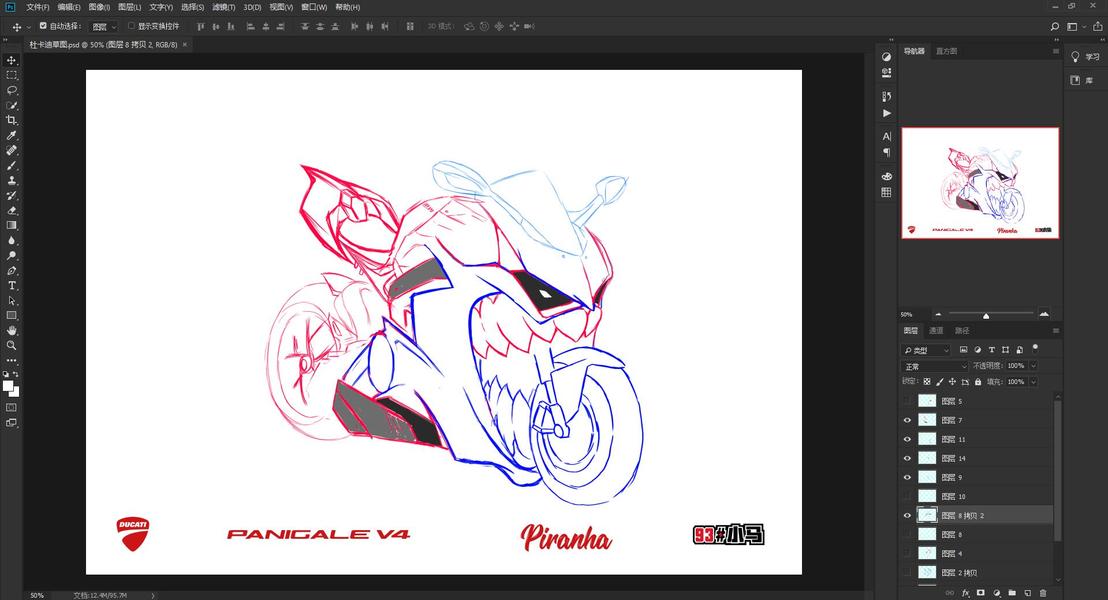The image size is (1108, 600).
Task: Create a new layer group folder
Action: (x=1012, y=593)
